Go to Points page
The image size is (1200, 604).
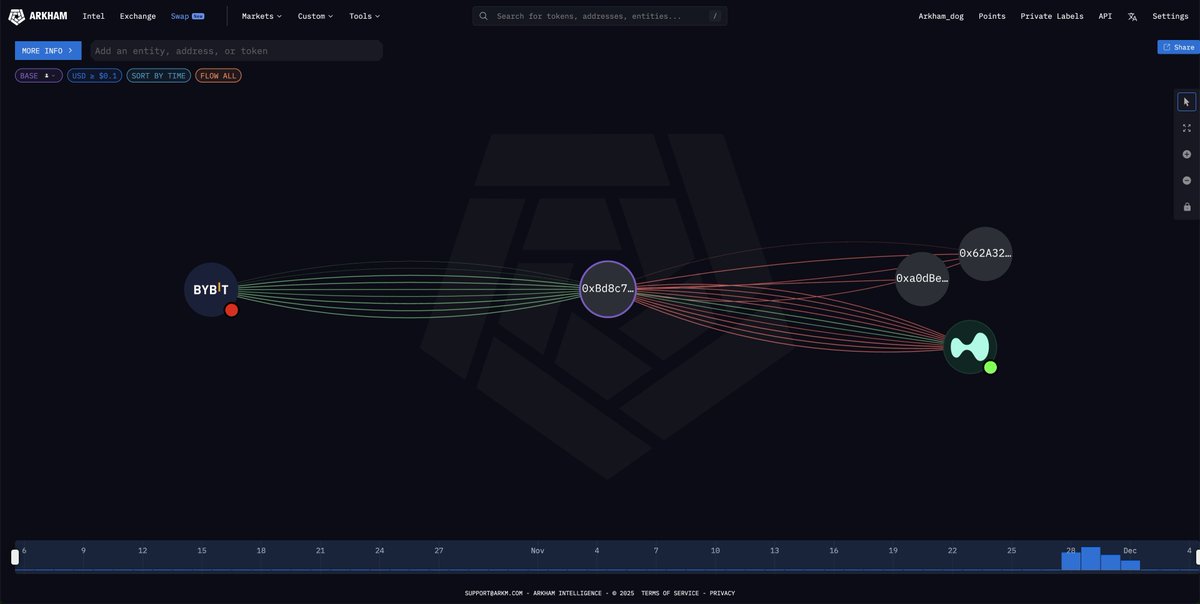tap(992, 16)
